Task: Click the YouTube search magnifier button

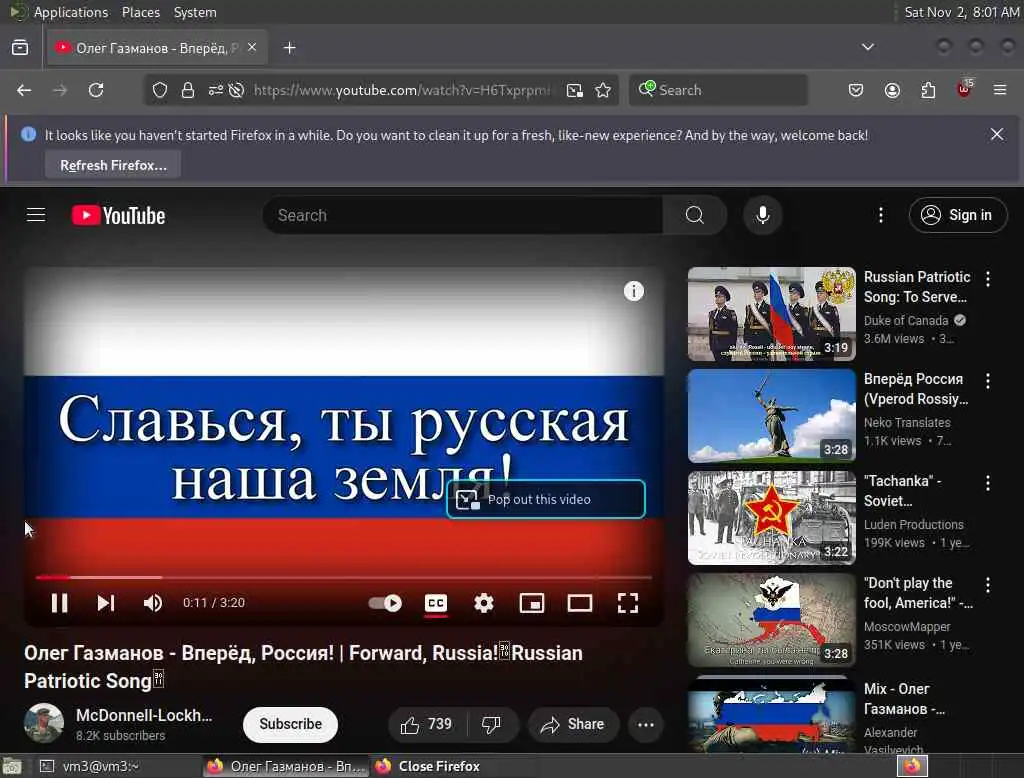Action: [x=695, y=215]
